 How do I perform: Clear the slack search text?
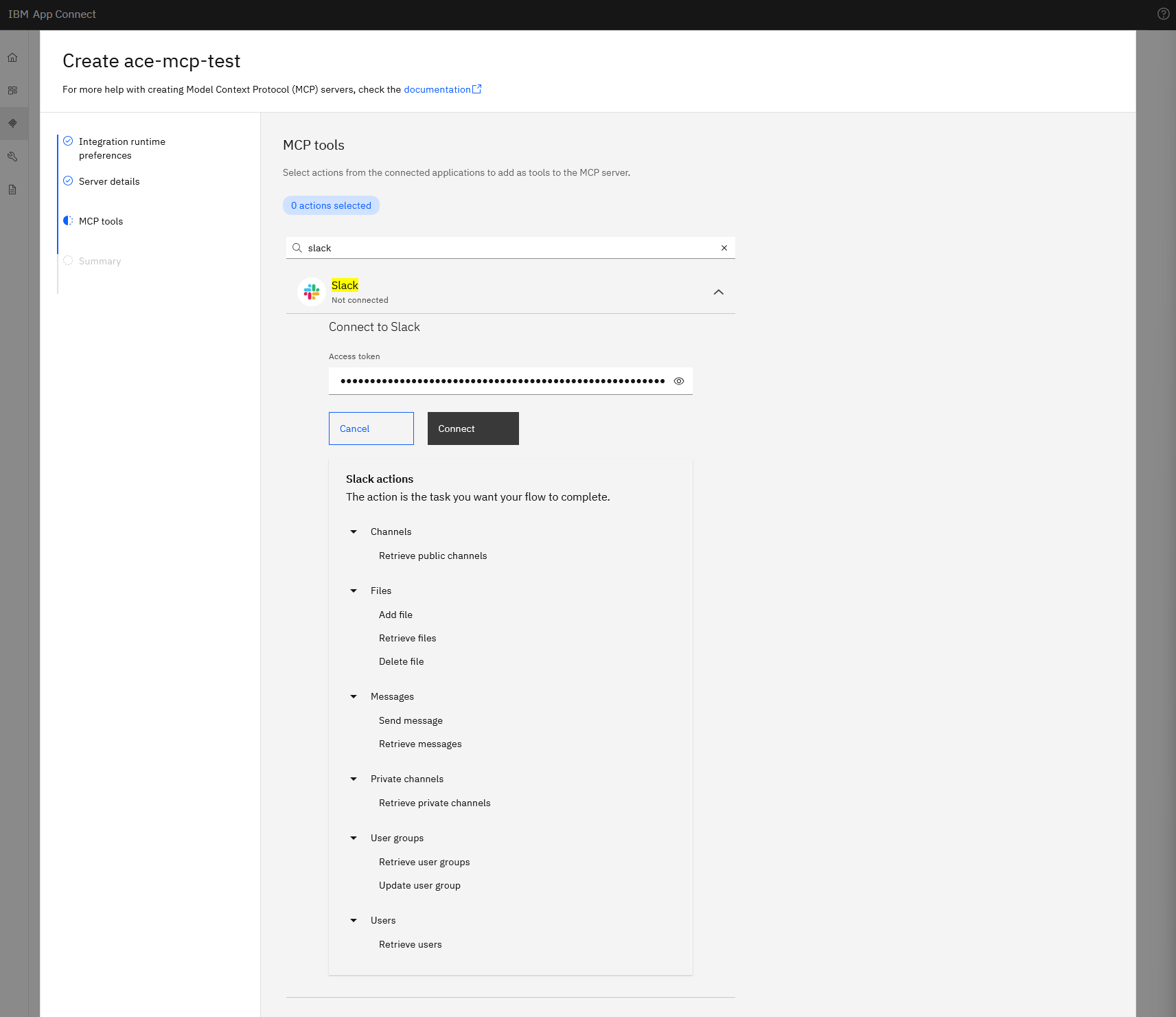(724, 248)
